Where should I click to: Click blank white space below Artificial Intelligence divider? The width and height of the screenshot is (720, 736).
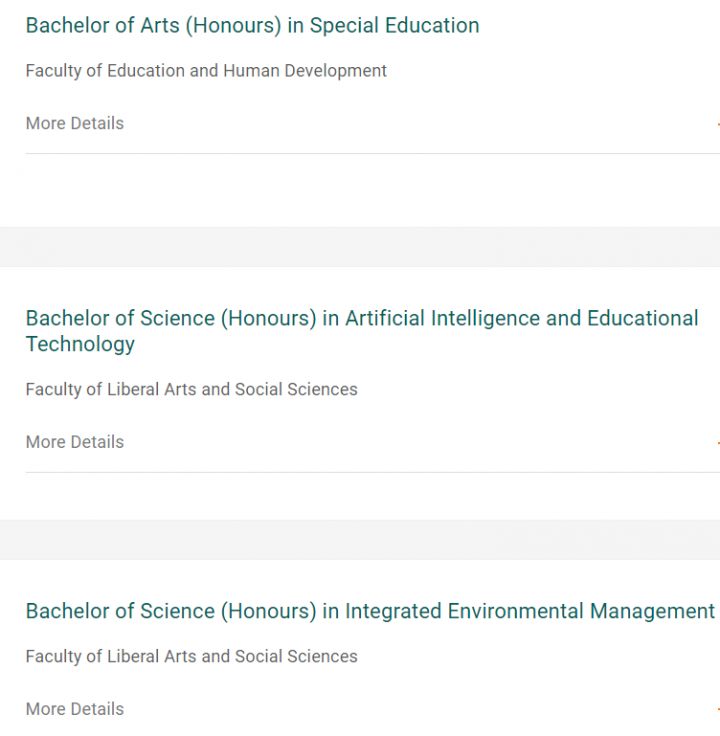360,496
